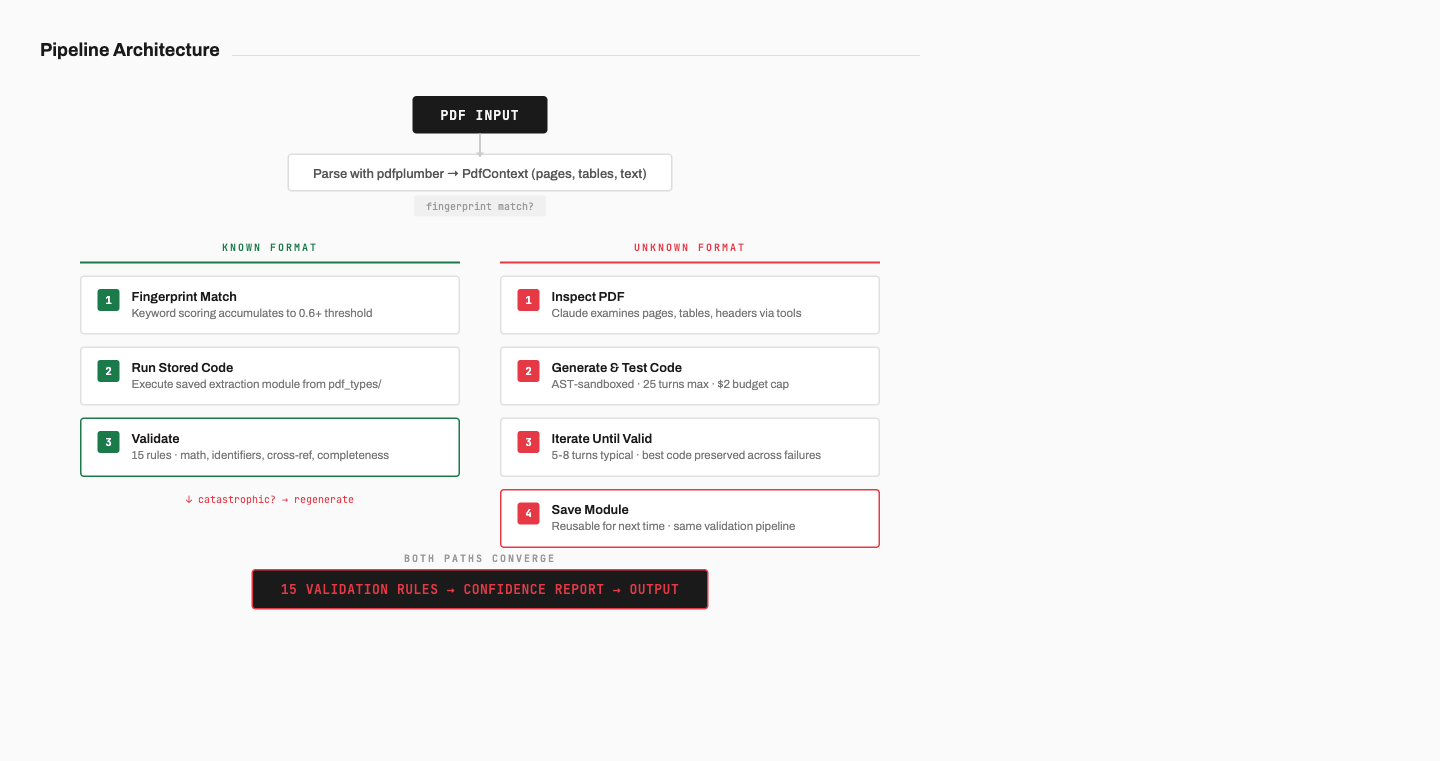The width and height of the screenshot is (1440, 761).
Task: Click the red step 2 Generate & Test badge
Action: pyautogui.click(x=528, y=370)
